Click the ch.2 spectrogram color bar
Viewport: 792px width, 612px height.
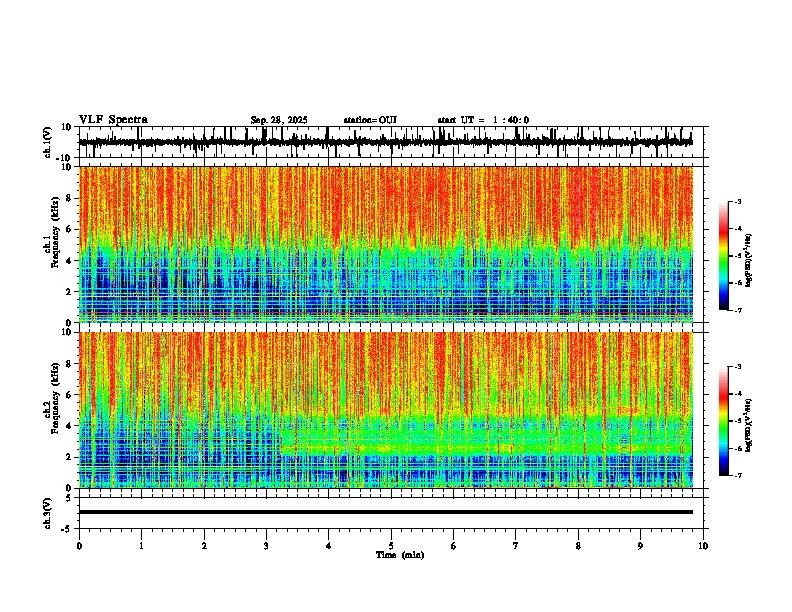click(x=723, y=421)
